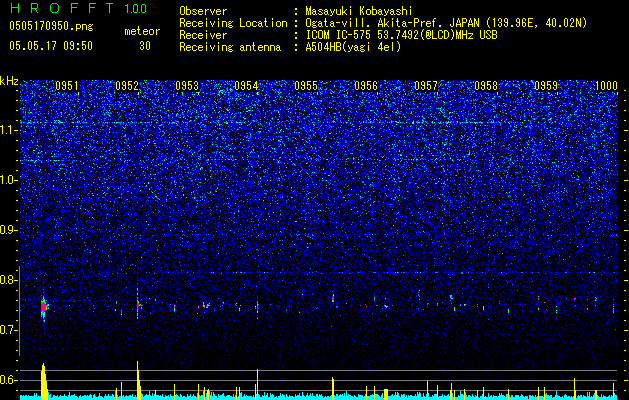Select the 0955 time marker
Viewport: 629px width, 400px height.
306,86
